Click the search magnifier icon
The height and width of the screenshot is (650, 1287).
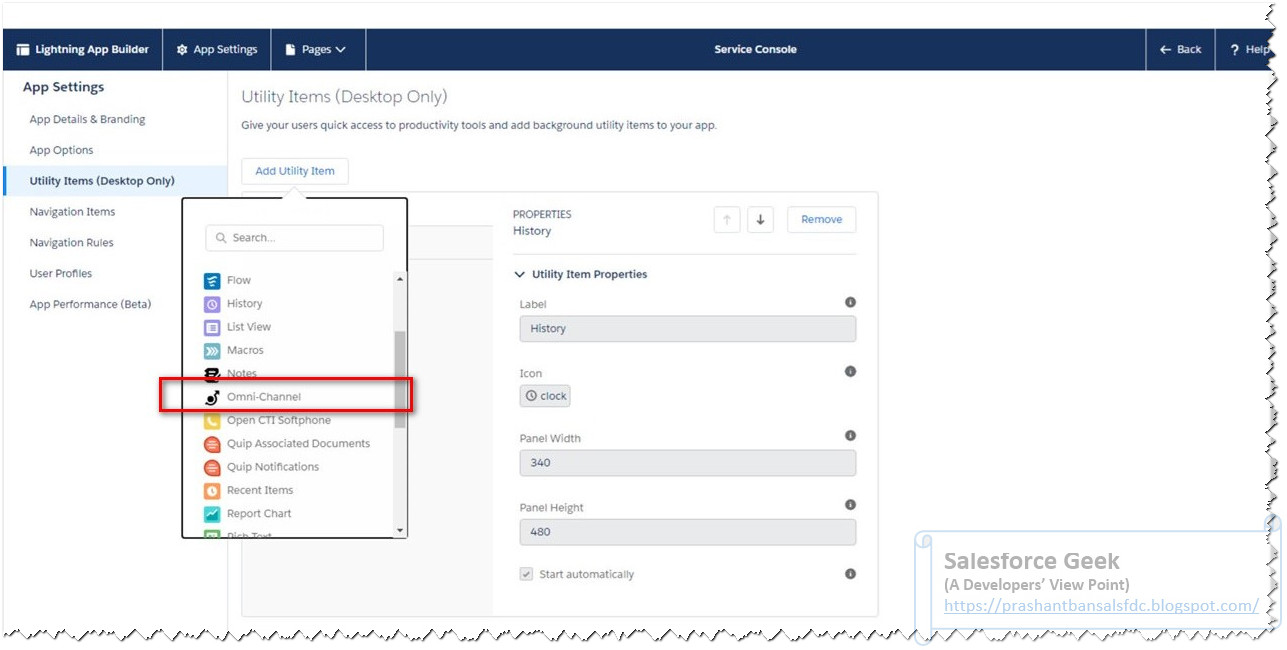point(222,238)
